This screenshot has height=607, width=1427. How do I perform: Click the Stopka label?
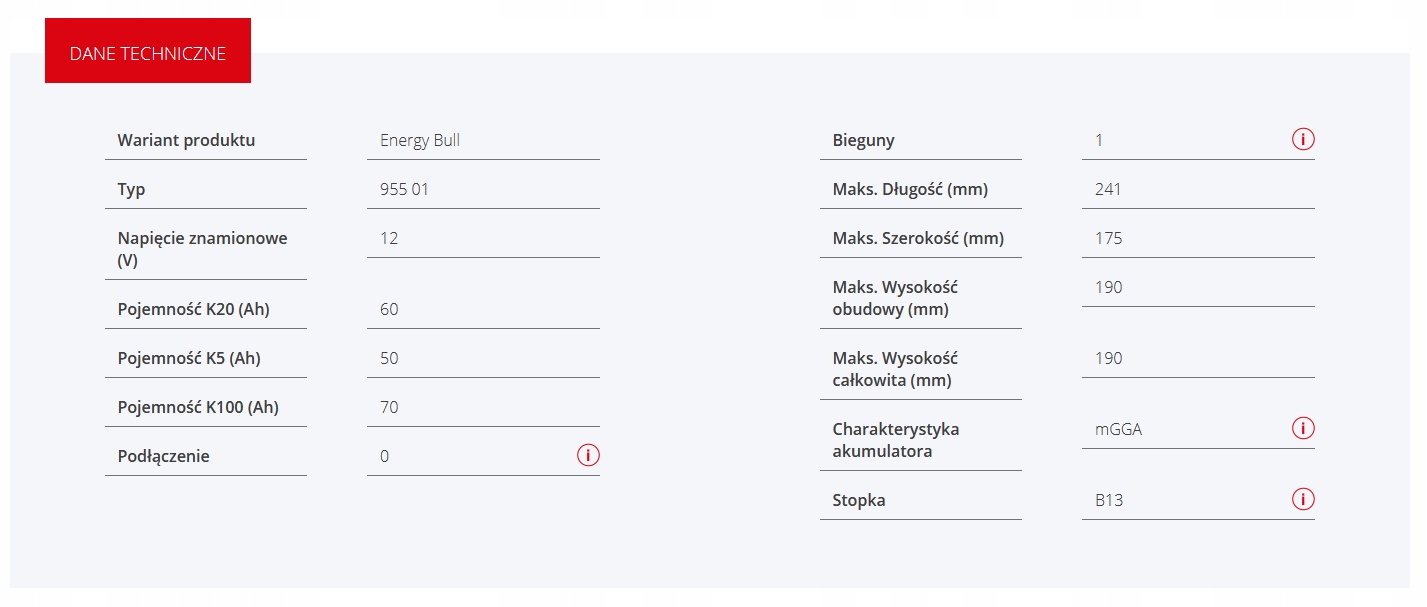click(x=859, y=500)
